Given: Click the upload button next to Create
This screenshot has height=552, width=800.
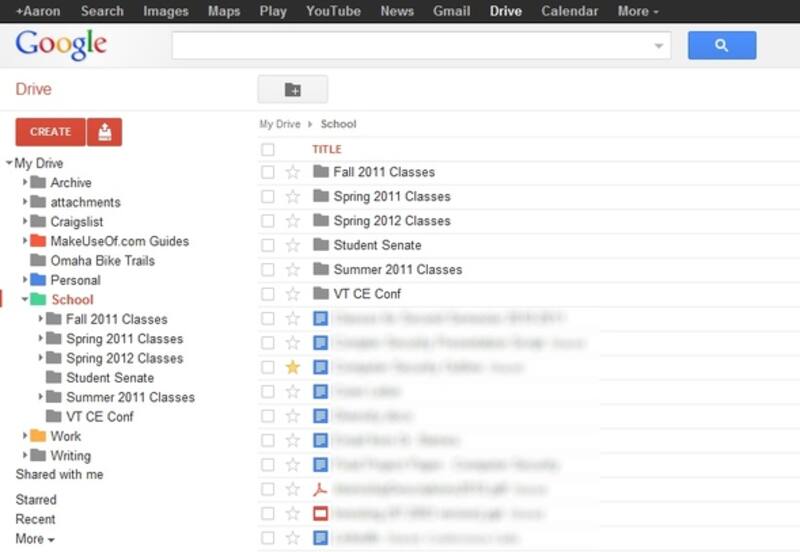Looking at the screenshot, I should 104,131.
